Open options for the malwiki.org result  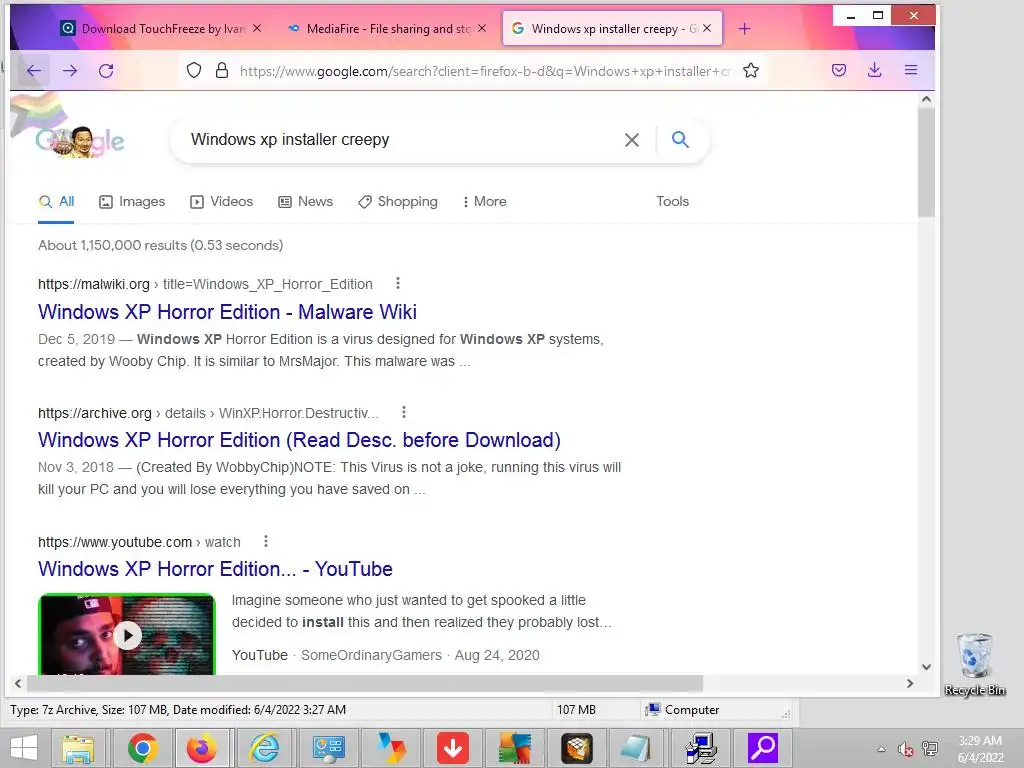pos(398,283)
